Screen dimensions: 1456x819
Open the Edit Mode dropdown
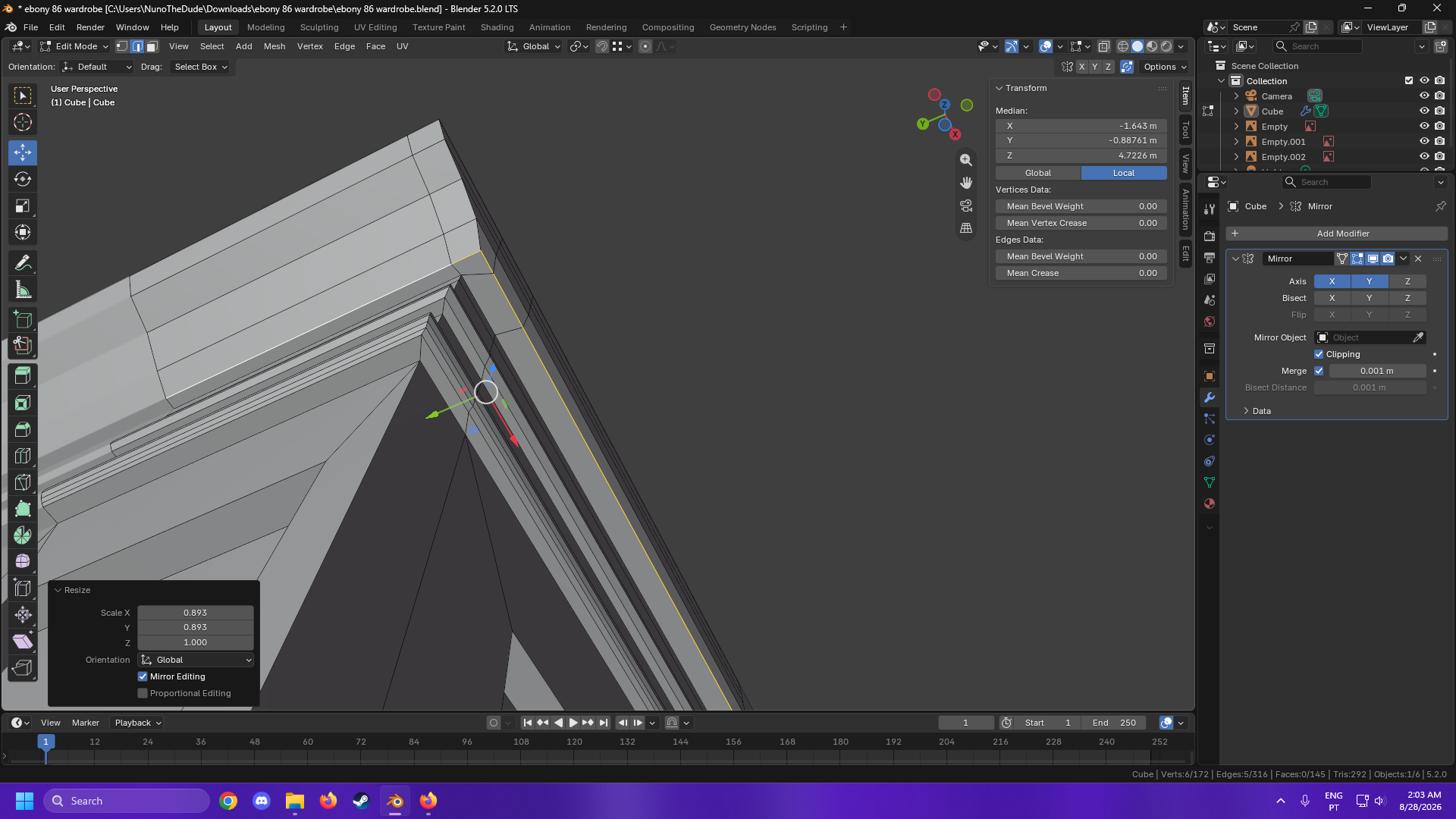click(74, 46)
